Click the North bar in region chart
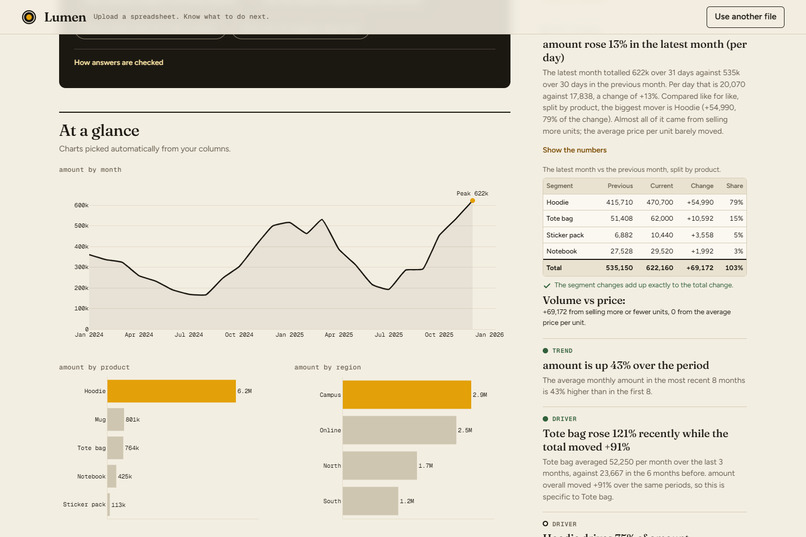 (x=380, y=466)
